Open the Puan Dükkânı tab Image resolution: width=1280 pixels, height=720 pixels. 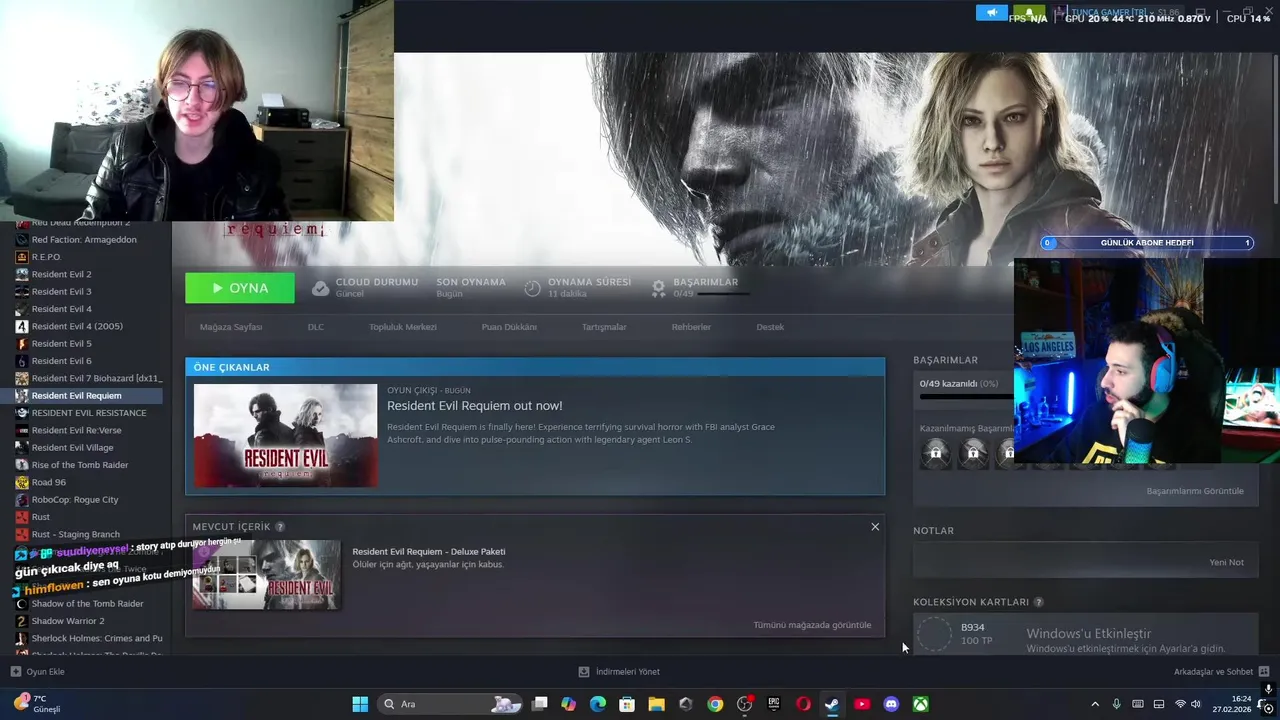509,327
